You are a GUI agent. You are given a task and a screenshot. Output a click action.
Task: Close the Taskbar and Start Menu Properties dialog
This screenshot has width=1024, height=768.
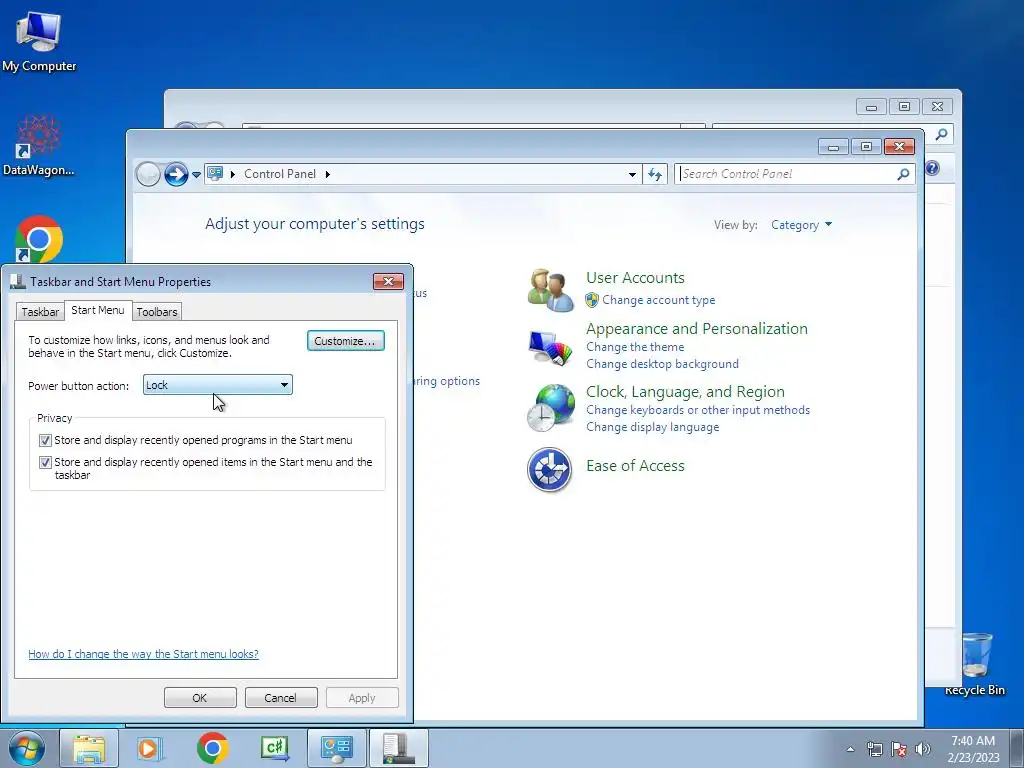coord(388,281)
